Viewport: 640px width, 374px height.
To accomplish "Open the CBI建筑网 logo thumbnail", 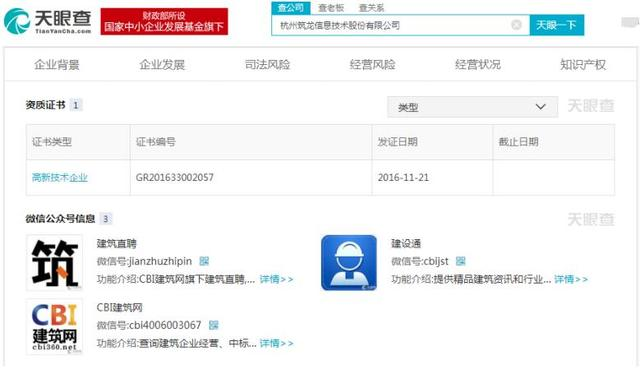I will [54, 327].
